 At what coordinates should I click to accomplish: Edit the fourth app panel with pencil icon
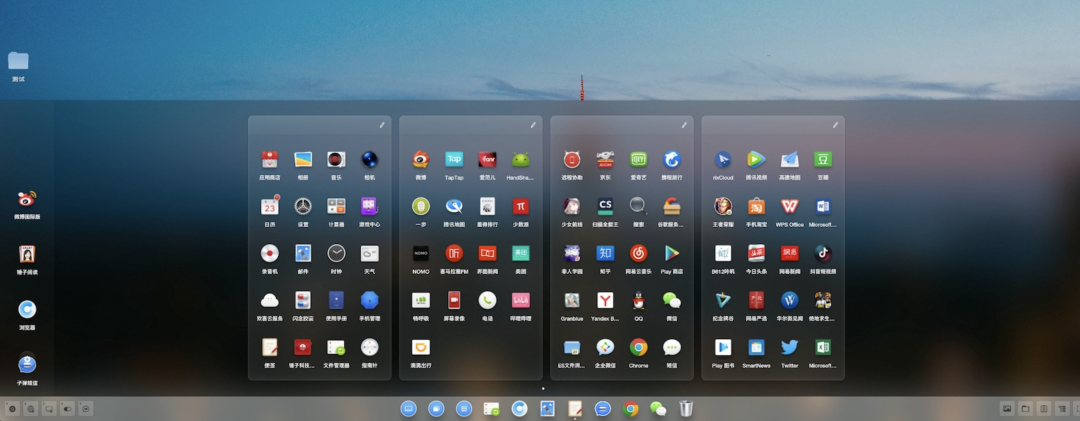[x=835, y=125]
